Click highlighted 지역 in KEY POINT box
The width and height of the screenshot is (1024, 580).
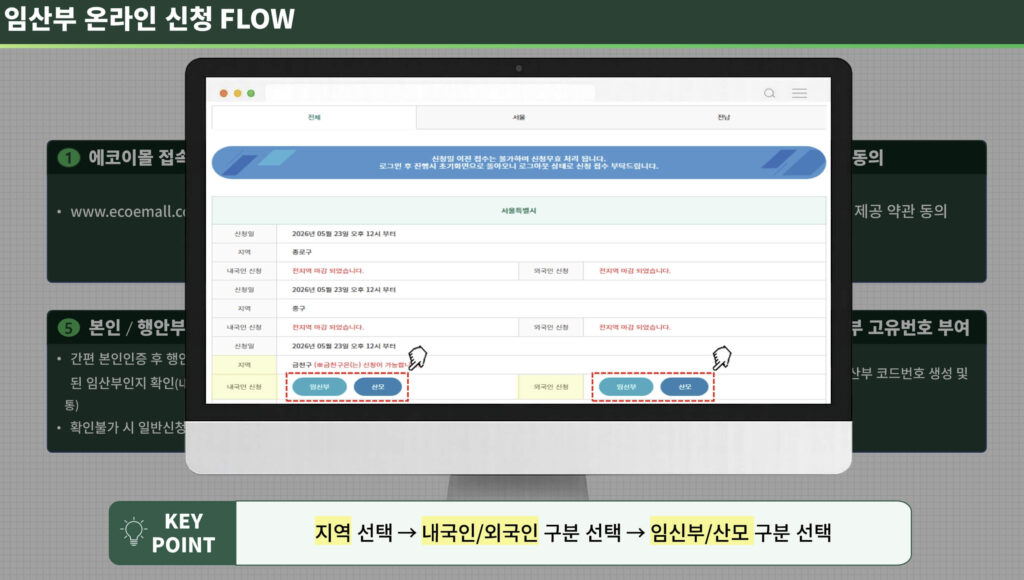point(333,532)
